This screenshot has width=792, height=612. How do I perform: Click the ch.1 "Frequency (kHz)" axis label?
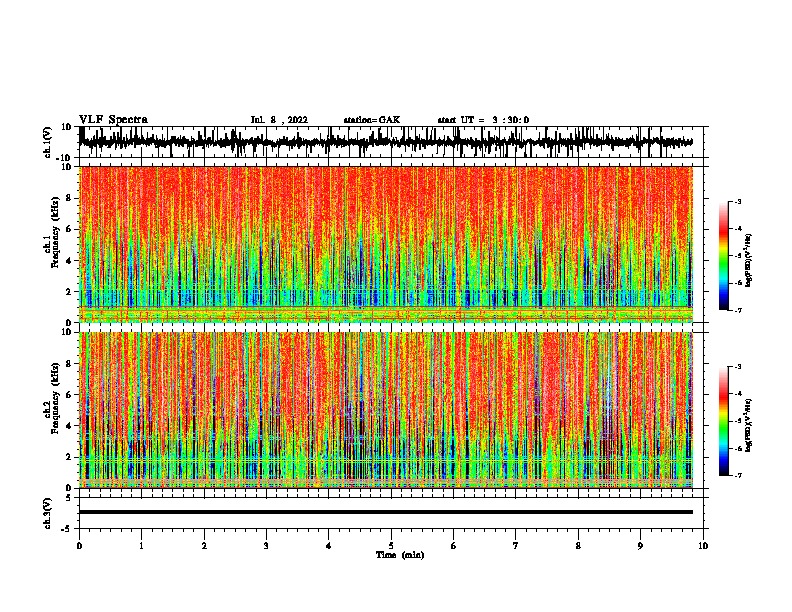pos(55,232)
